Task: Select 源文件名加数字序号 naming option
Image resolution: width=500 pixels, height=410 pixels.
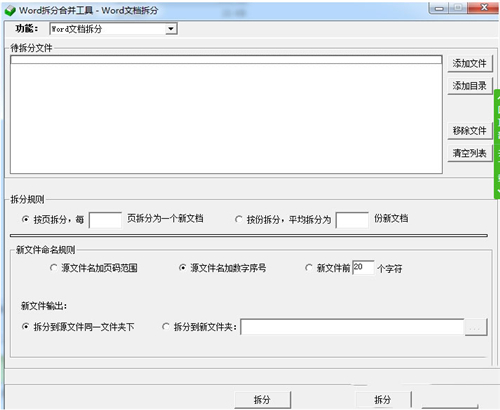Action: [182, 268]
